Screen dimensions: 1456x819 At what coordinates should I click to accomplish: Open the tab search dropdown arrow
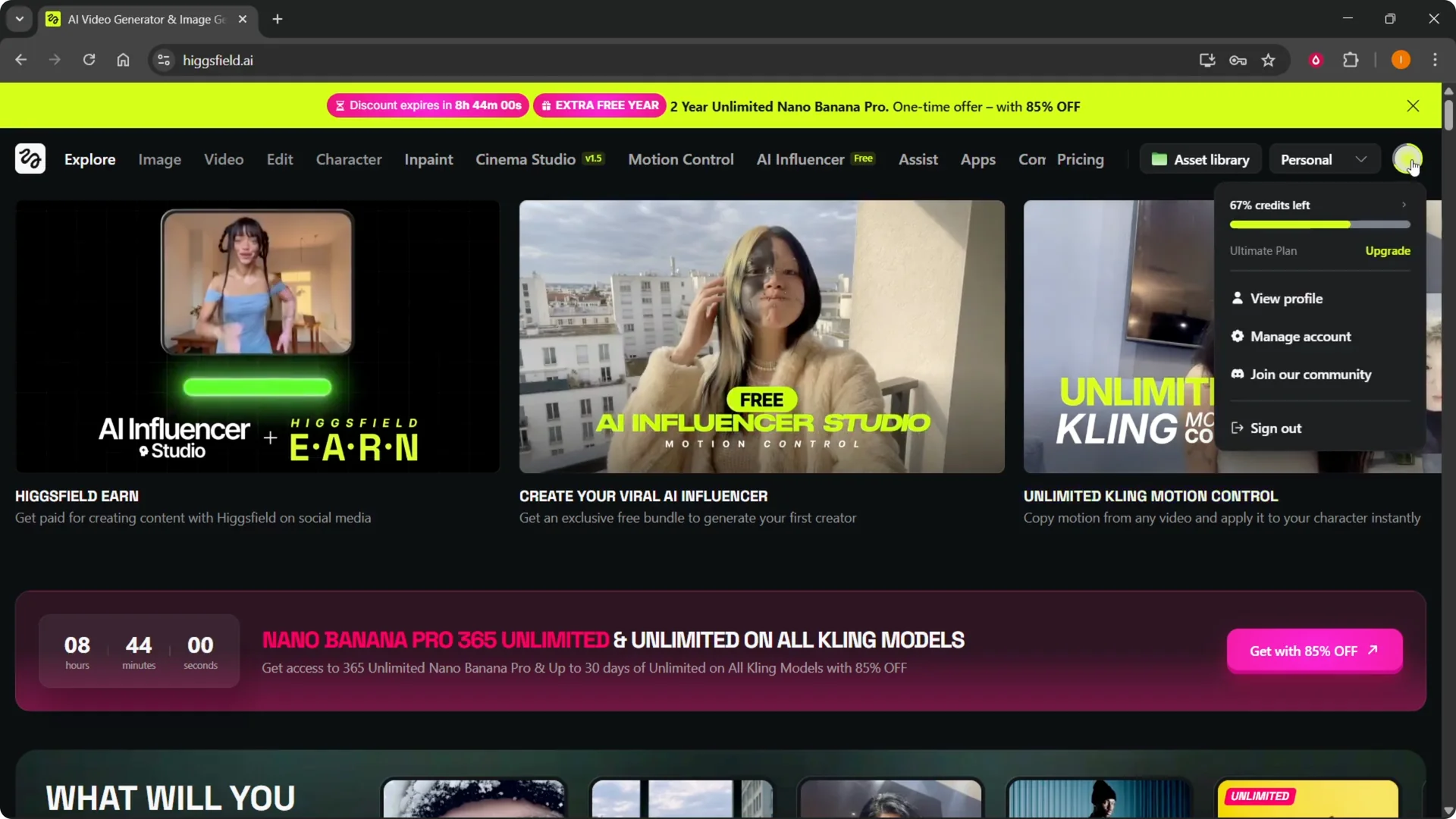[20, 19]
